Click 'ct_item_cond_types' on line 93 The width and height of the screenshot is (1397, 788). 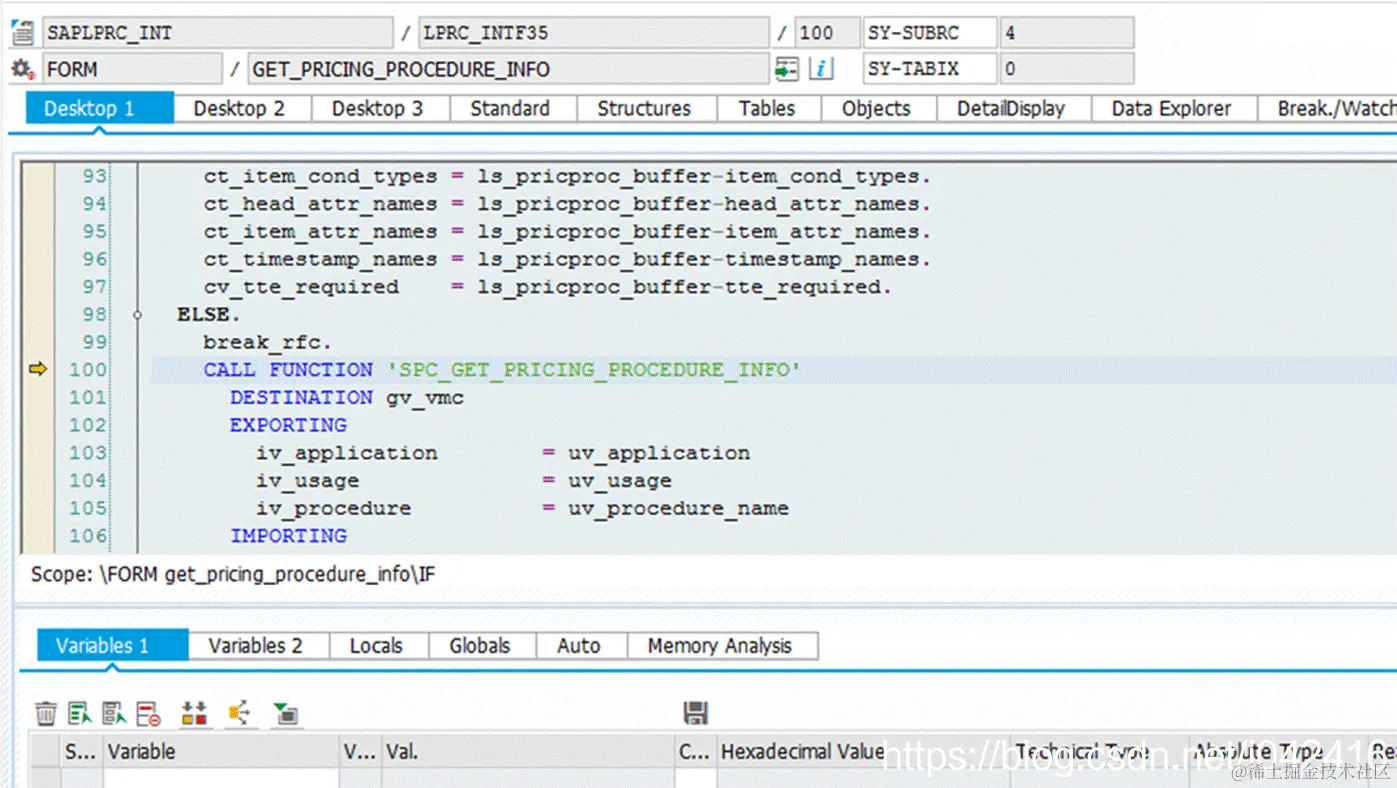pyautogui.click(x=321, y=176)
